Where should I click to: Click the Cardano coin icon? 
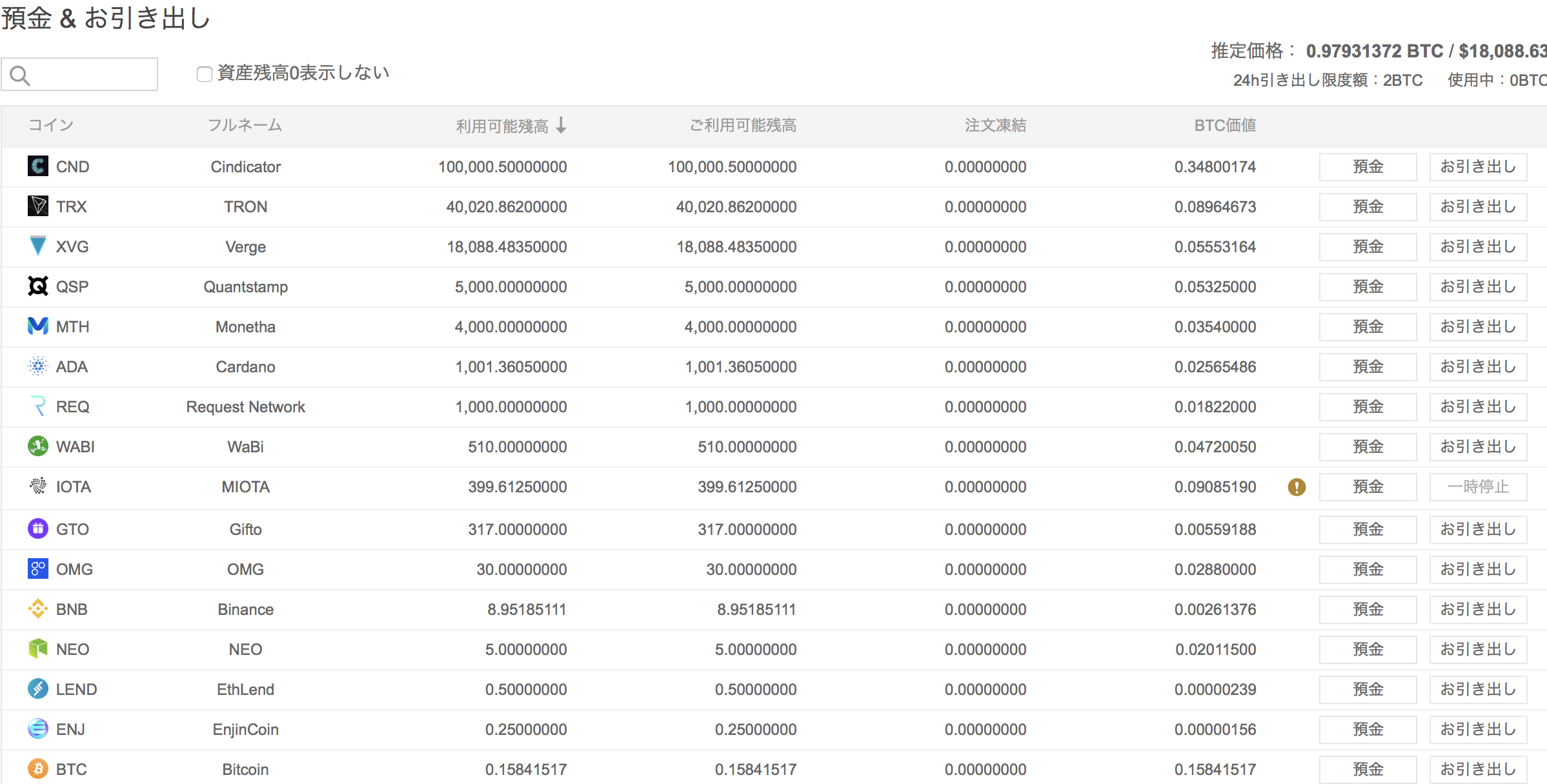(38, 367)
